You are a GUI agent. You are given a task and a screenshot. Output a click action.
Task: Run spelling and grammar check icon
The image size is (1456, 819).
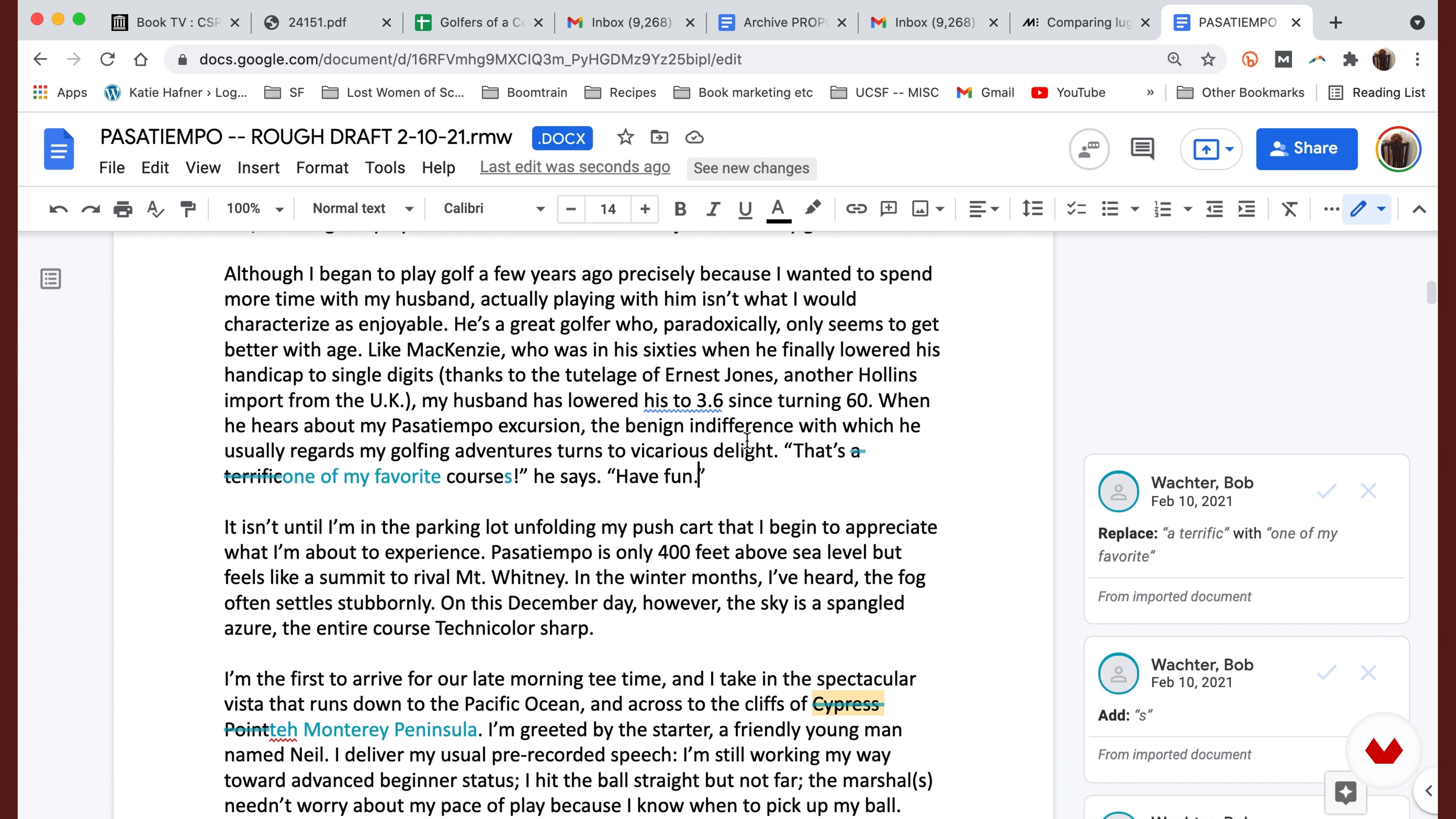(155, 209)
